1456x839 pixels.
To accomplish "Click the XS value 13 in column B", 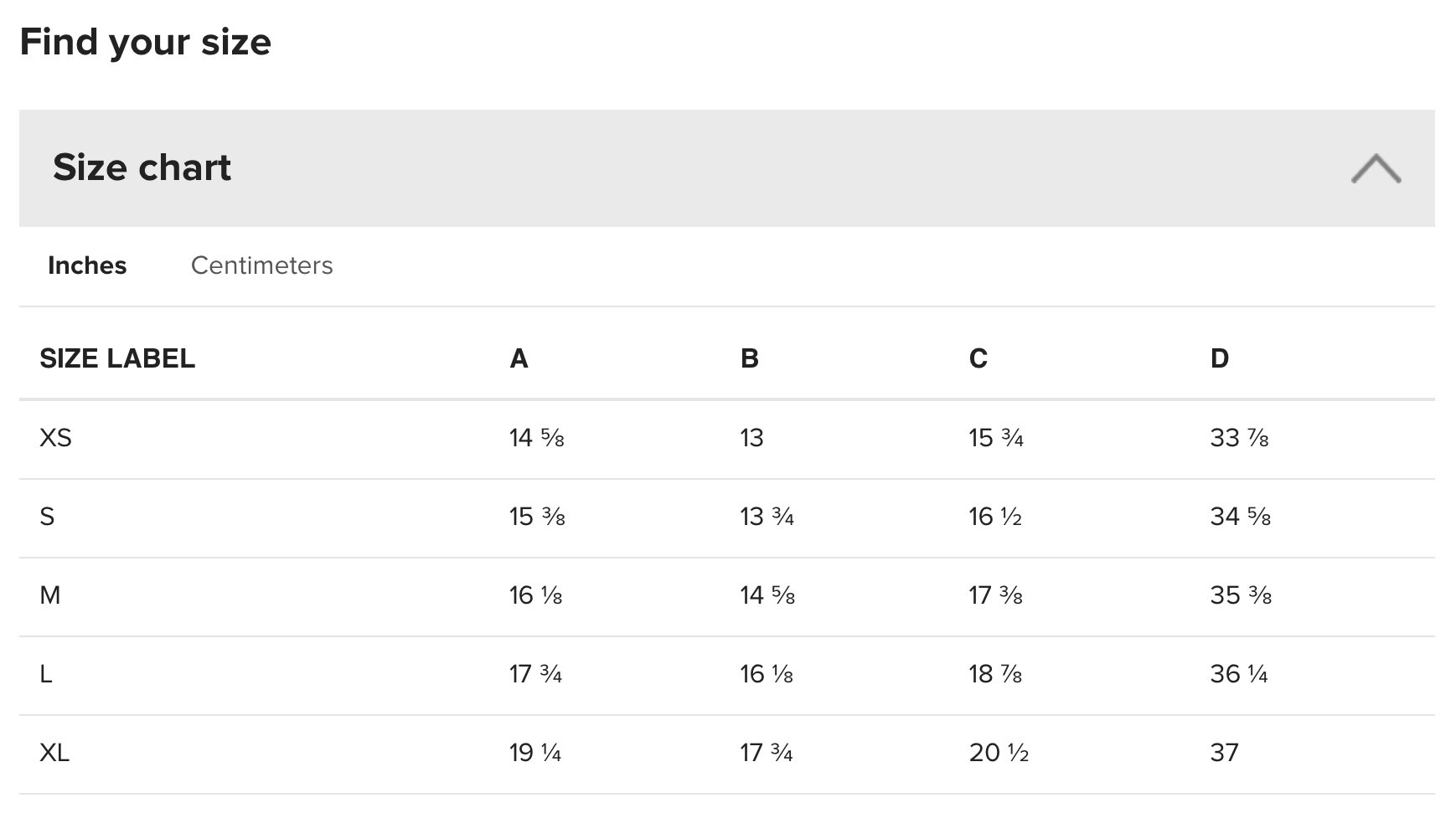I will (x=751, y=438).
